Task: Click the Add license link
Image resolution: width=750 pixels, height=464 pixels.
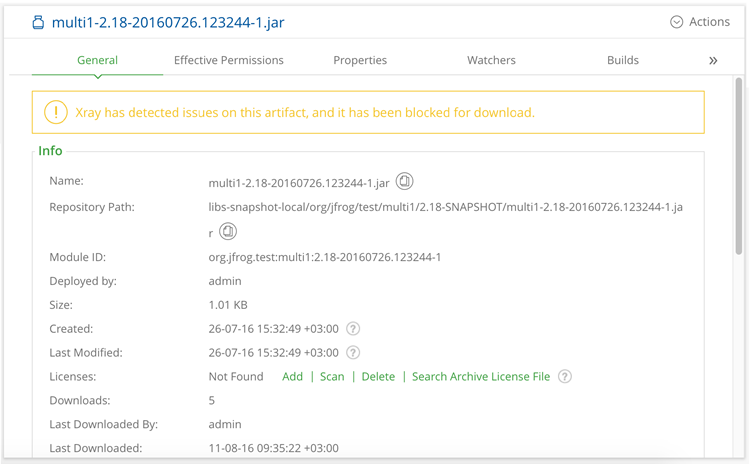Action: 292,377
